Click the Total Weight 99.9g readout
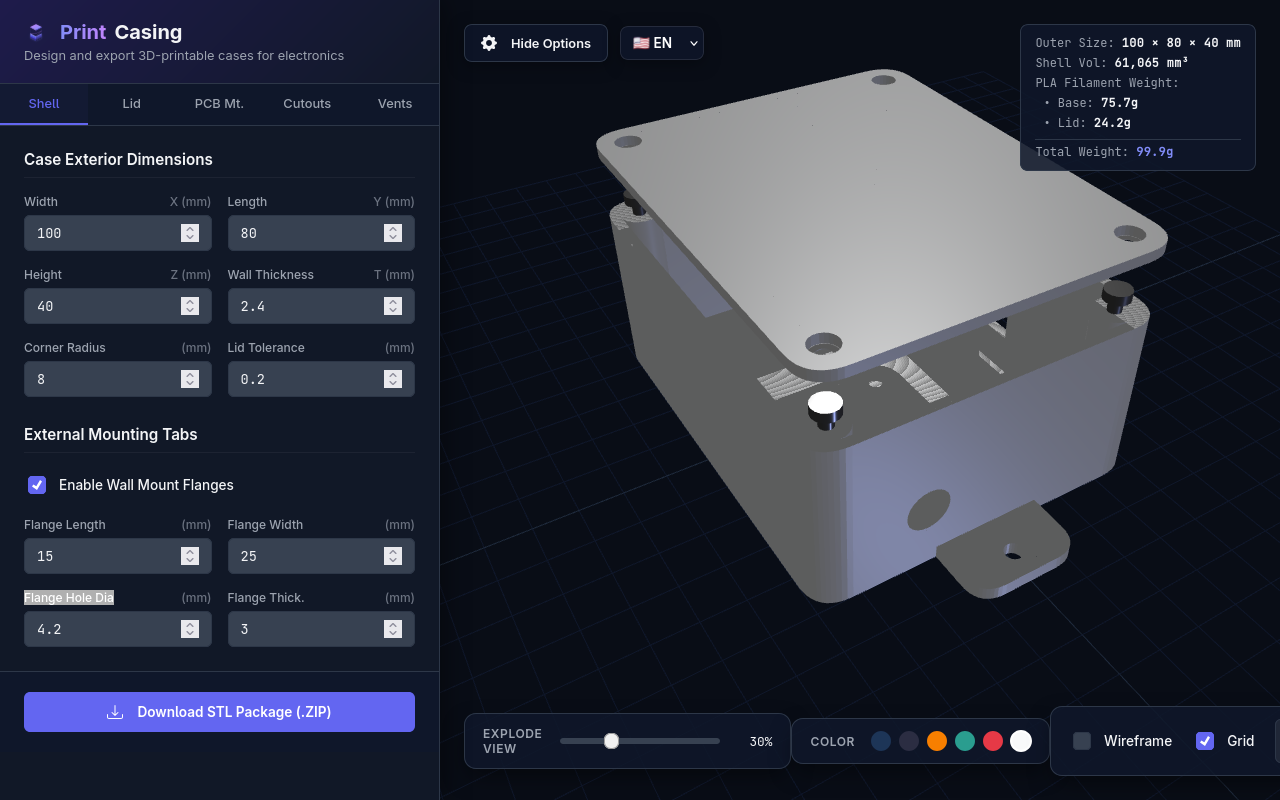The image size is (1280, 800). tap(1104, 152)
